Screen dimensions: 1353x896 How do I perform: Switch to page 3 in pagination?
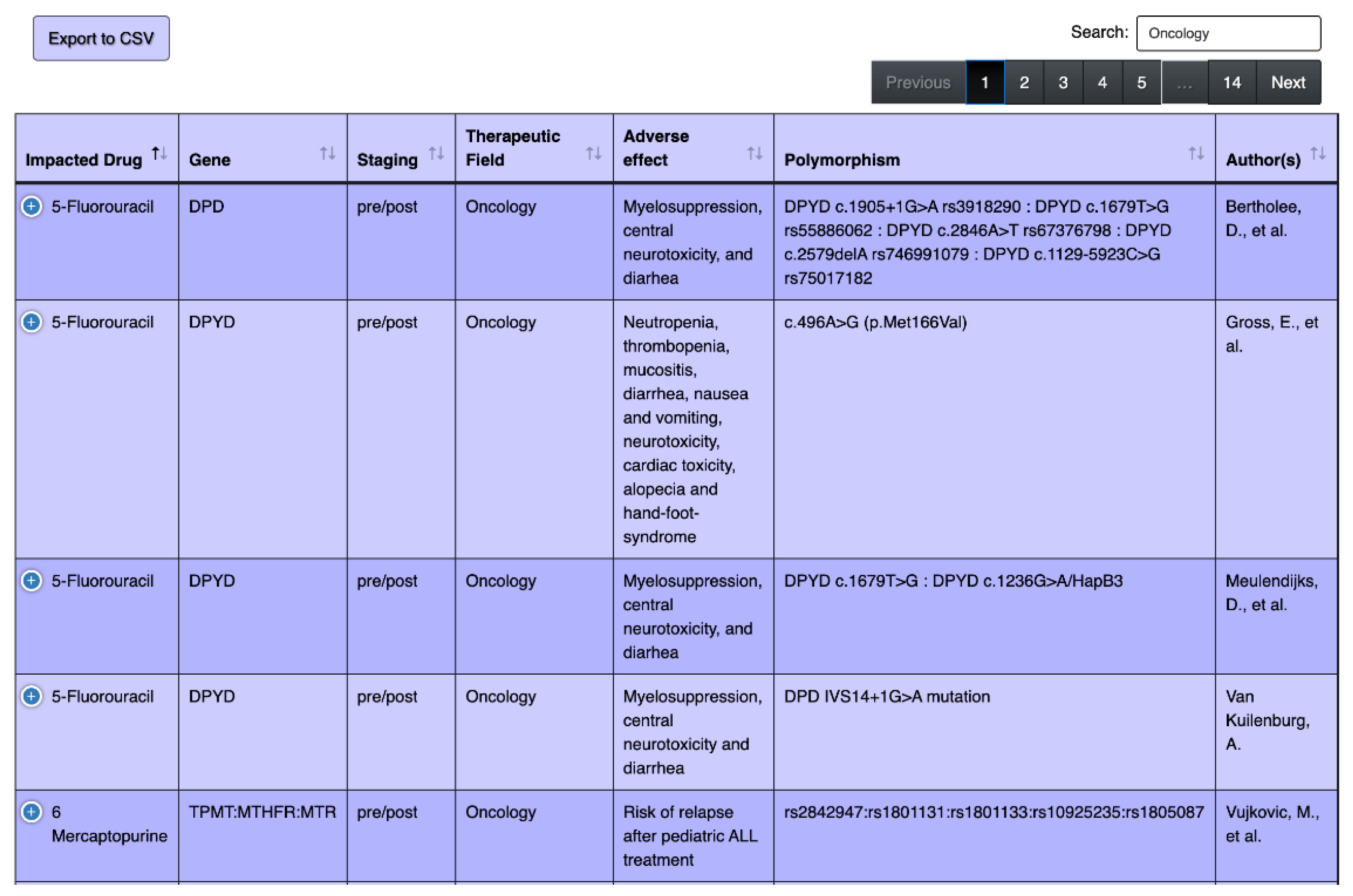click(1063, 83)
